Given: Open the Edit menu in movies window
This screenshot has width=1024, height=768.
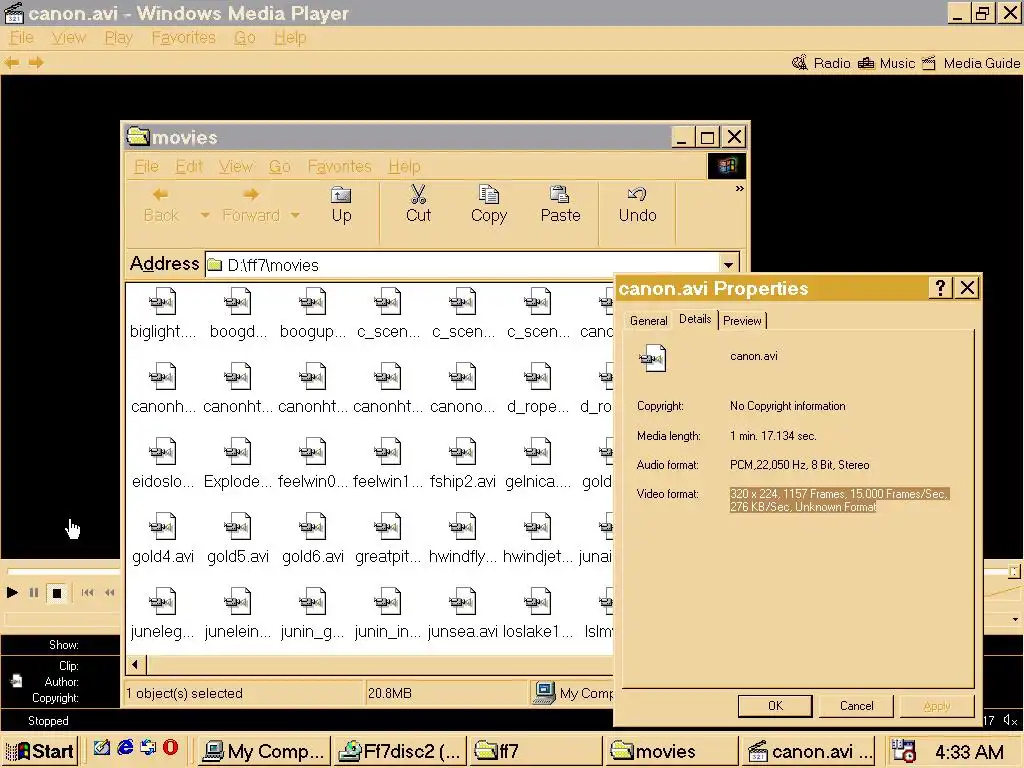Looking at the screenshot, I should (189, 167).
